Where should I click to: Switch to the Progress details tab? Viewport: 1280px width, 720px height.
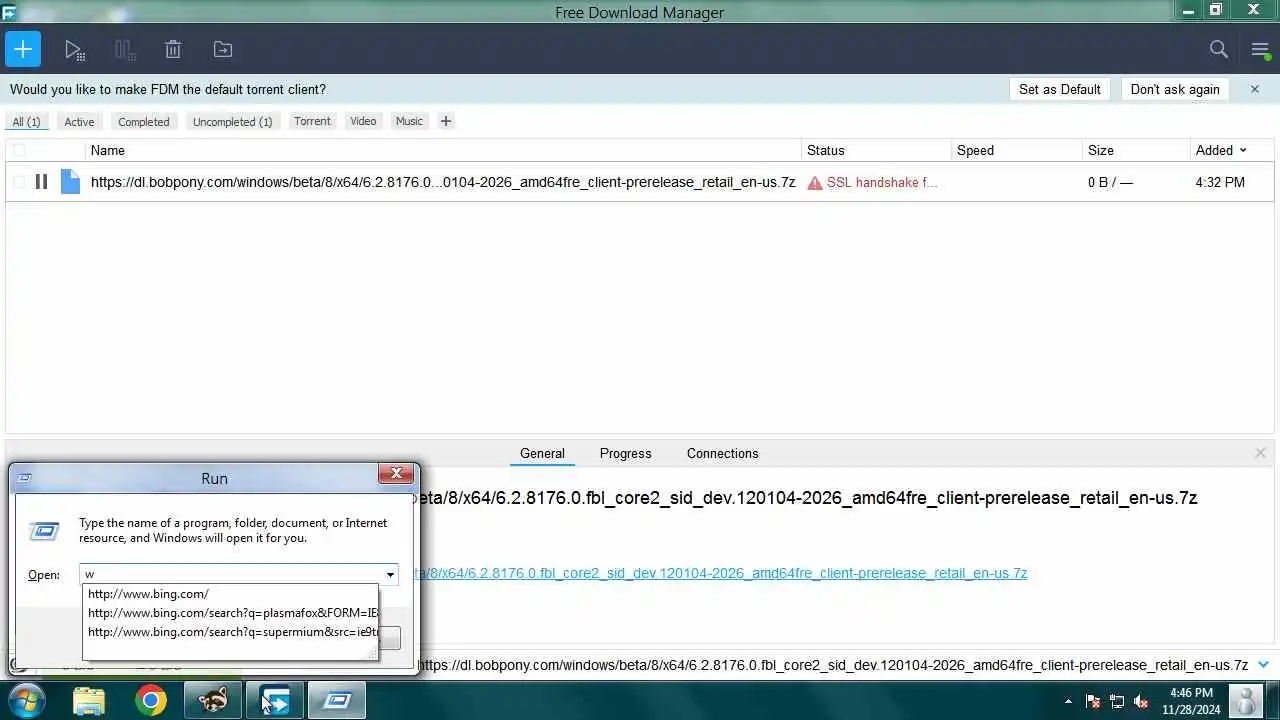(x=626, y=453)
